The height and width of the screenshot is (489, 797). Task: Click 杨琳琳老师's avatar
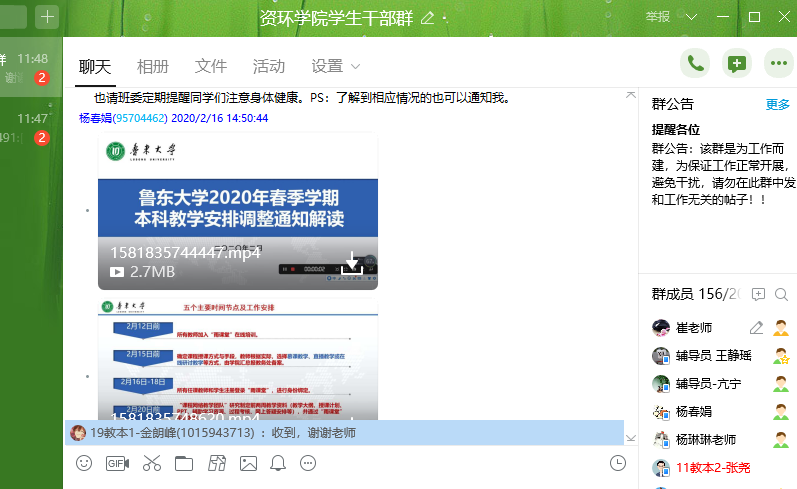[x=661, y=440]
